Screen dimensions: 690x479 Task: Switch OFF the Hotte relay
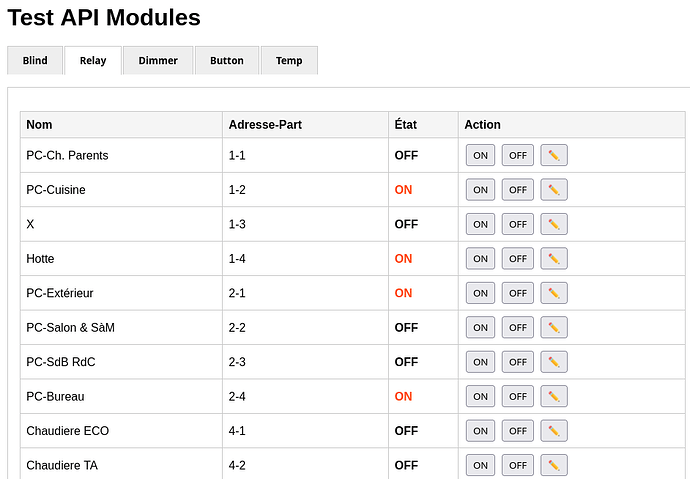(x=518, y=259)
